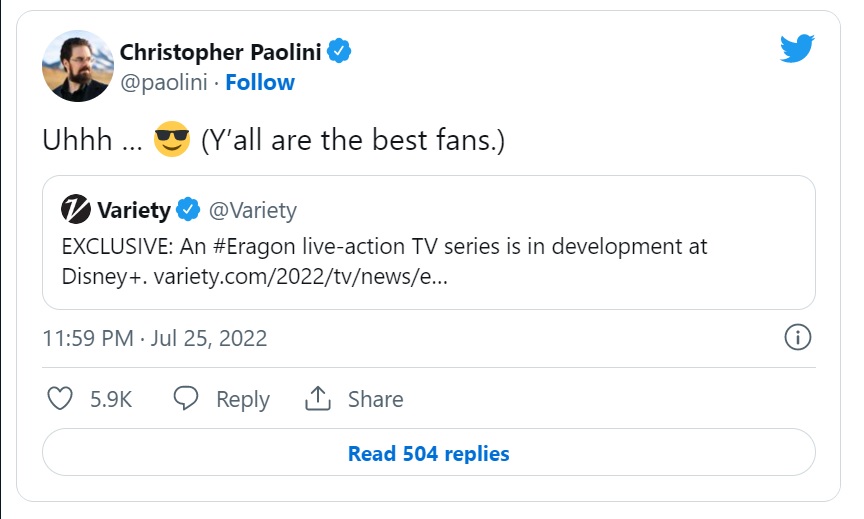
Task: Open the @Variety handle in quoted tweet
Action: click(253, 210)
